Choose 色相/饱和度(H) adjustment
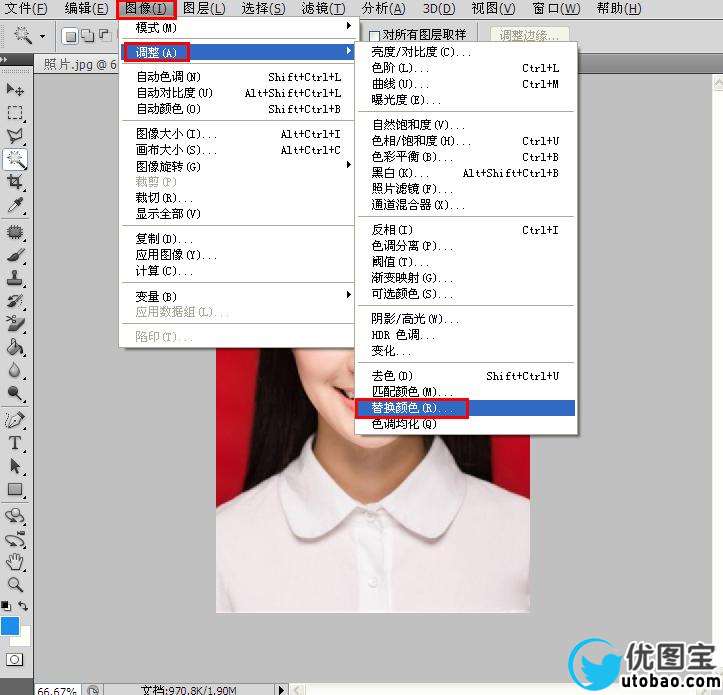Screen dimensions: 723x695 [x=466, y=141]
